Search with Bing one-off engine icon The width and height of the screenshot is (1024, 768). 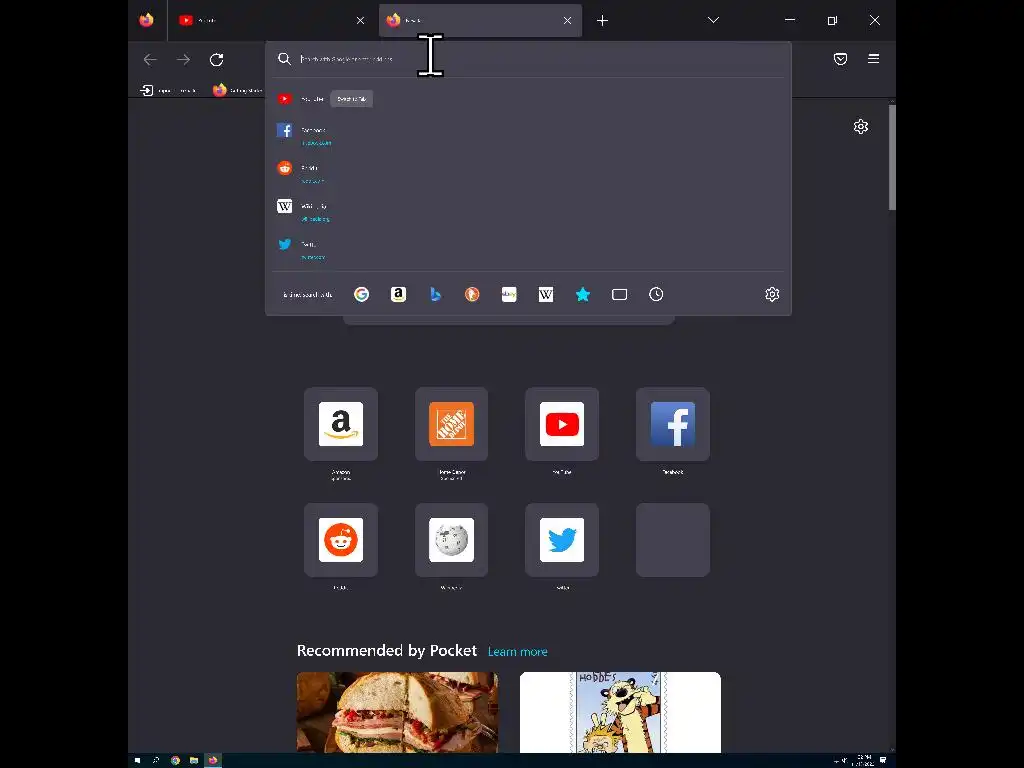coord(436,295)
